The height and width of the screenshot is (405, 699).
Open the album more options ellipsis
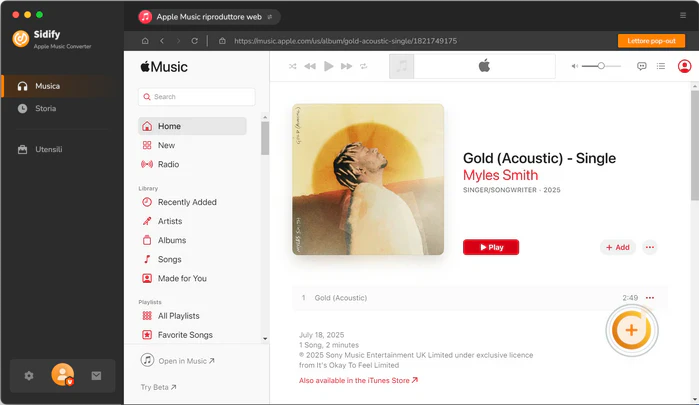coord(650,247)
